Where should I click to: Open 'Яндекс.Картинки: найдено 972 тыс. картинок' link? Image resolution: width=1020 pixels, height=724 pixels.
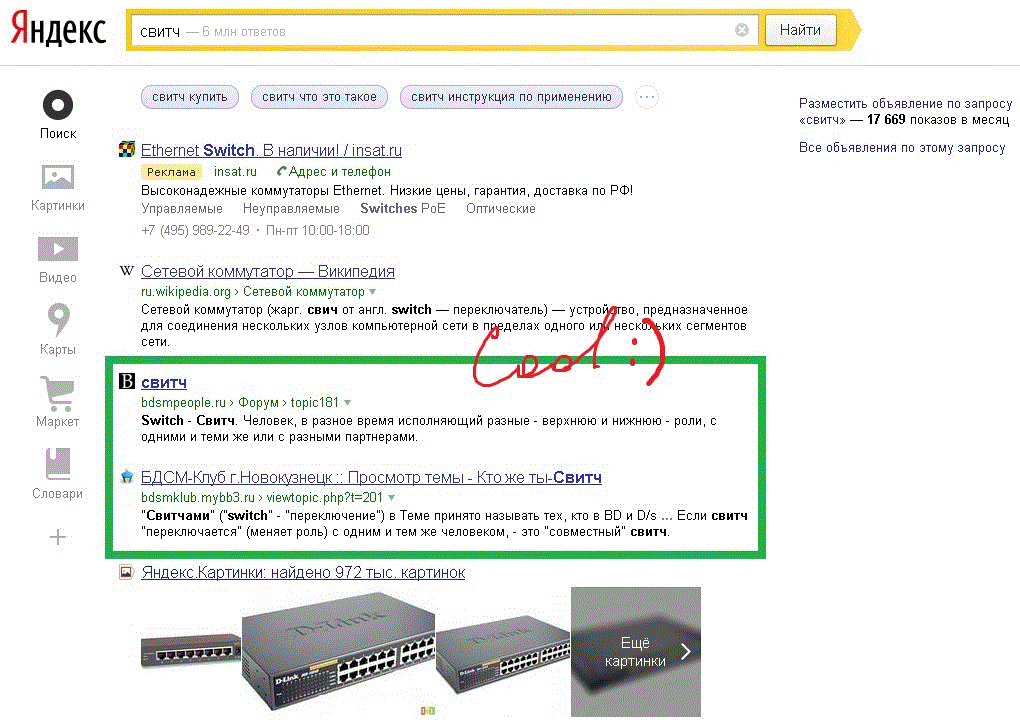coord(303,572)
